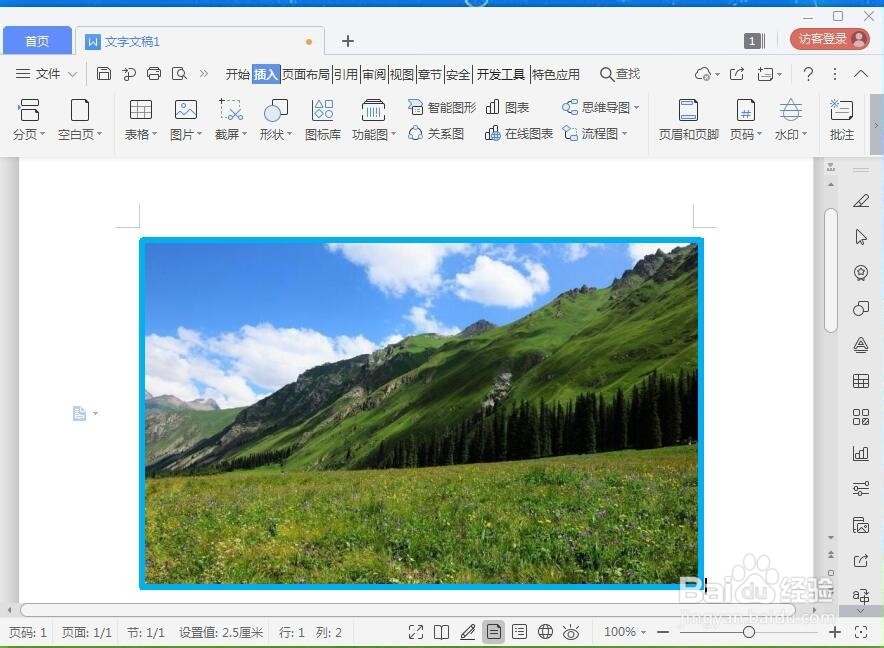Click the 功能图 icon

tap(373, 109)
